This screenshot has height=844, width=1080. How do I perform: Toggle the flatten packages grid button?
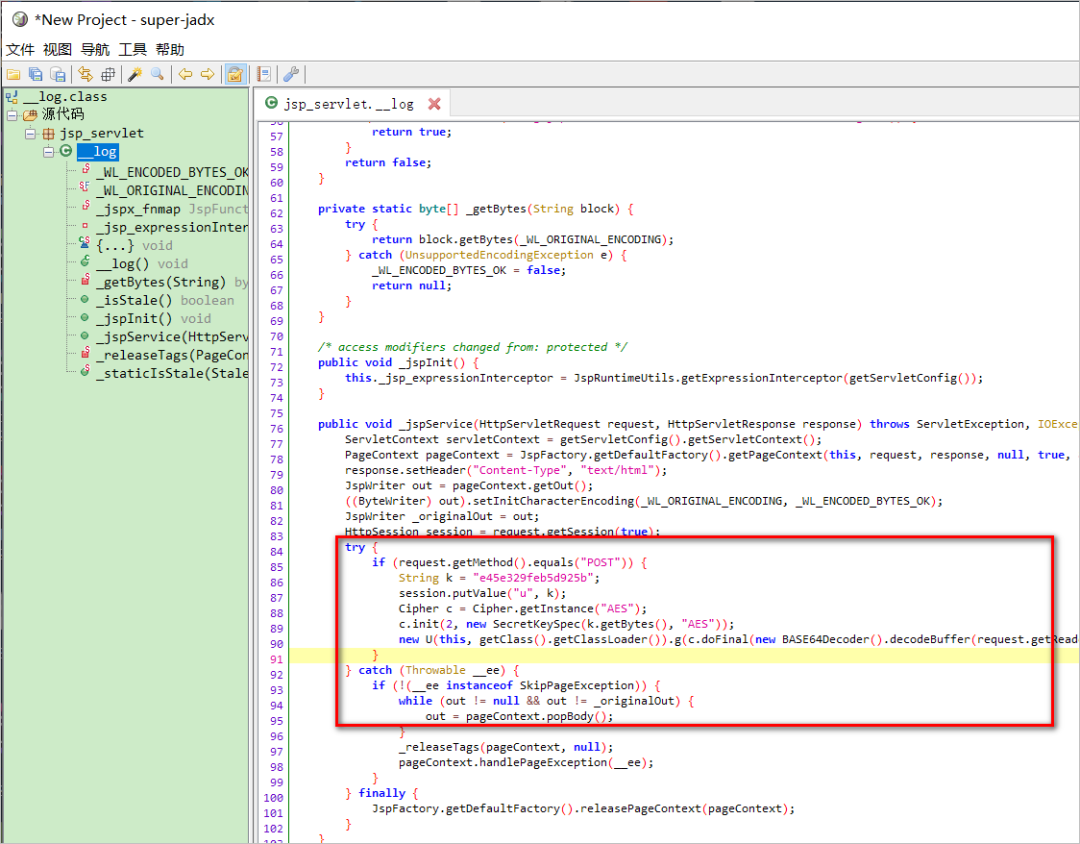coord(108,74)
